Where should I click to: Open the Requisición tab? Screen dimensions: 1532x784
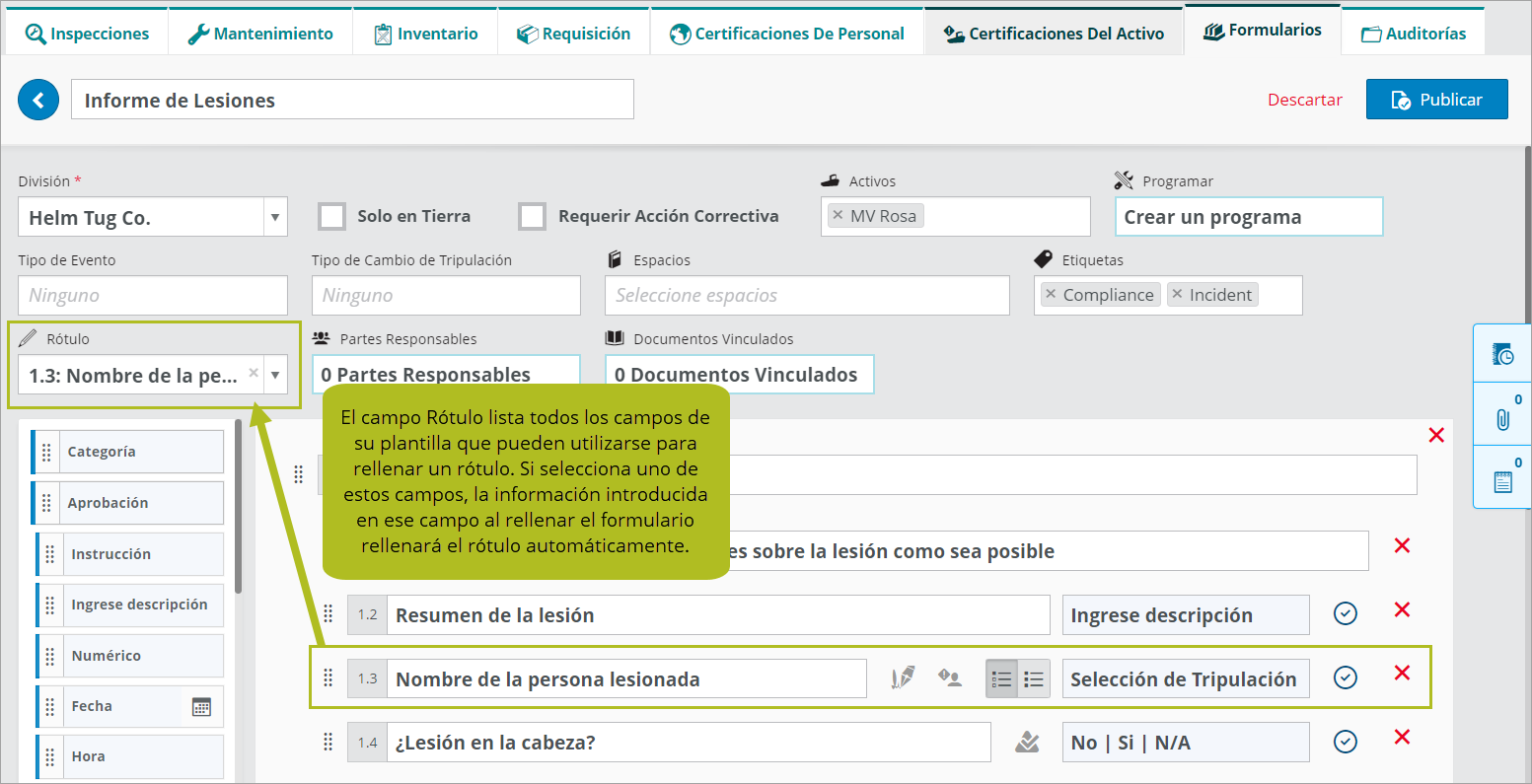[573, 34]
